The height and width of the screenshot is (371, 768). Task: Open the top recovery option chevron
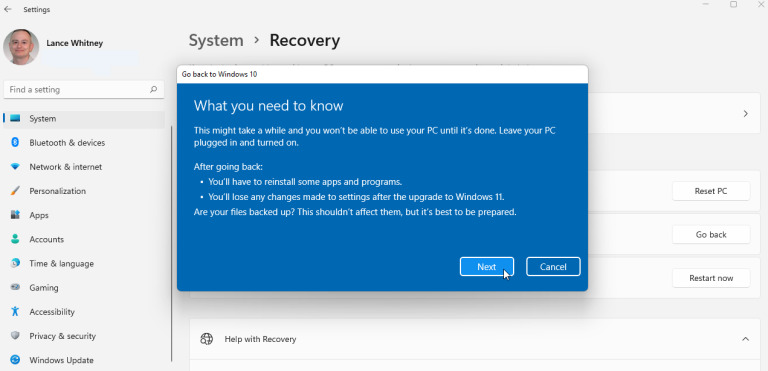click(x=745, y=114)
